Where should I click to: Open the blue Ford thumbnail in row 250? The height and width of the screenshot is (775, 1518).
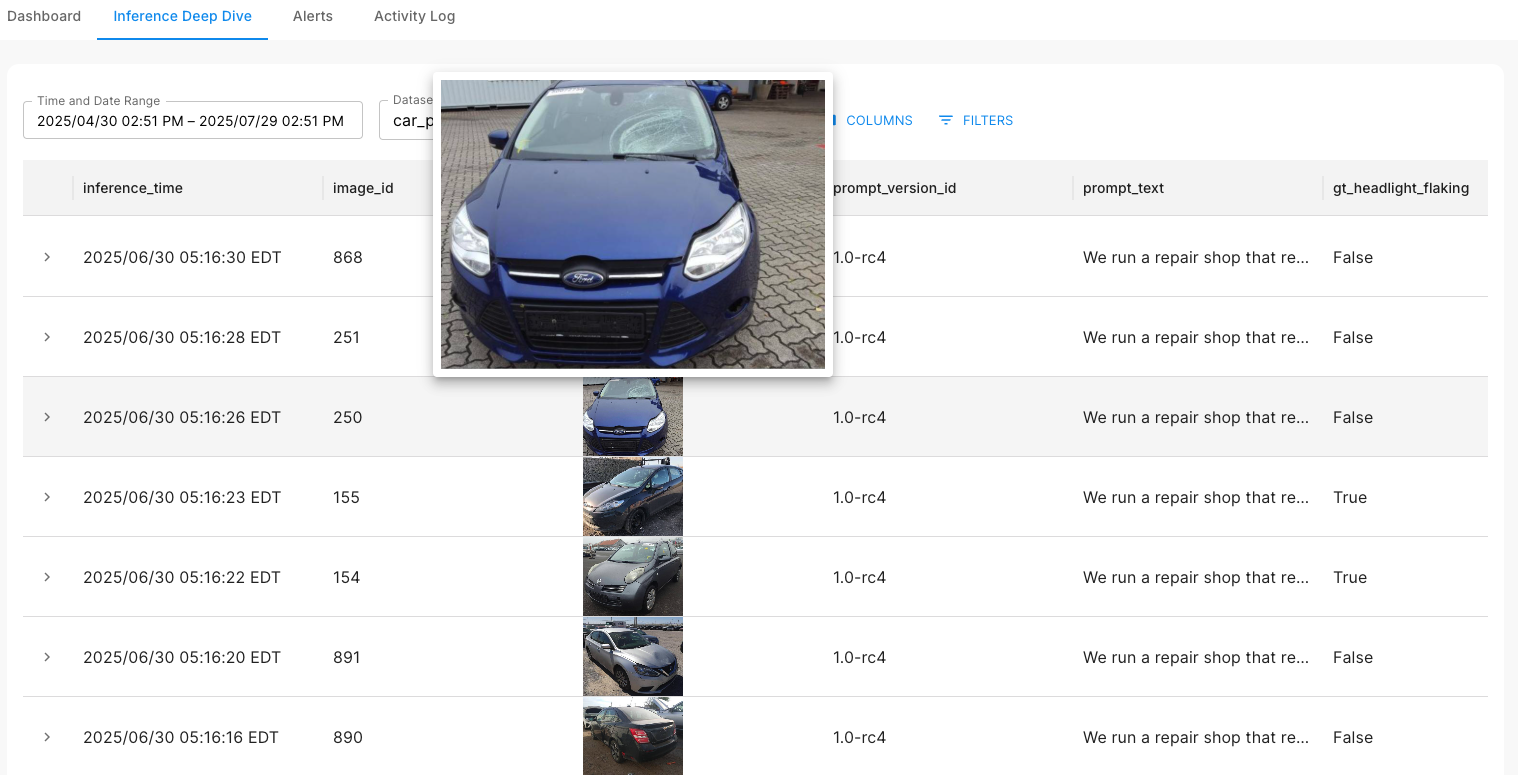click(633, 417)
